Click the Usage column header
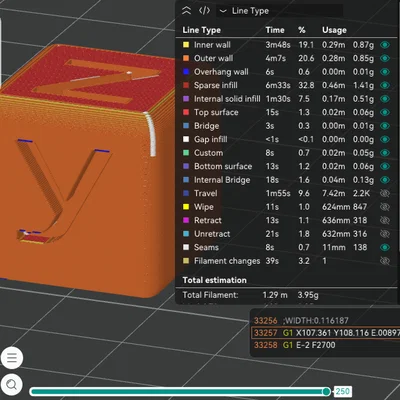This screenshot has width=400, height=400. [334, 30]
